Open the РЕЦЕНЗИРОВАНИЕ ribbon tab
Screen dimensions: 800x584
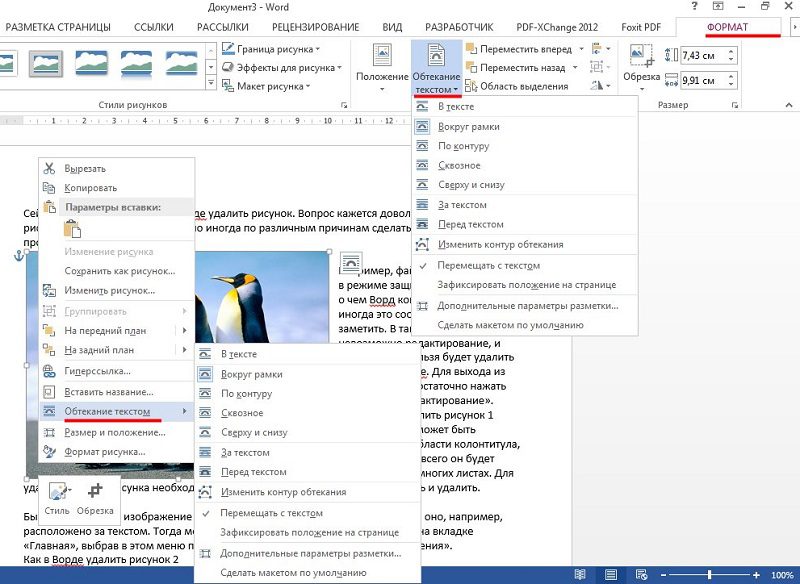[x=315, y=27]
